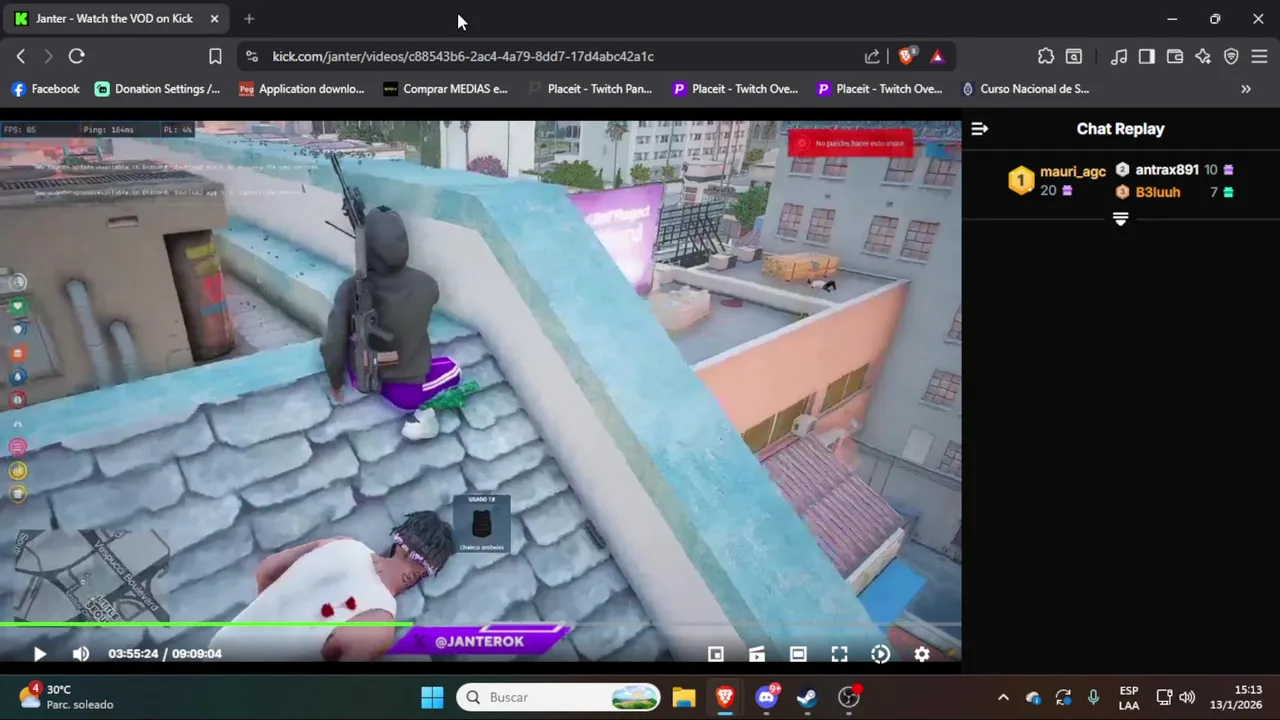
Task: Click the tray microphone icon
Action: pos(1093,697)
